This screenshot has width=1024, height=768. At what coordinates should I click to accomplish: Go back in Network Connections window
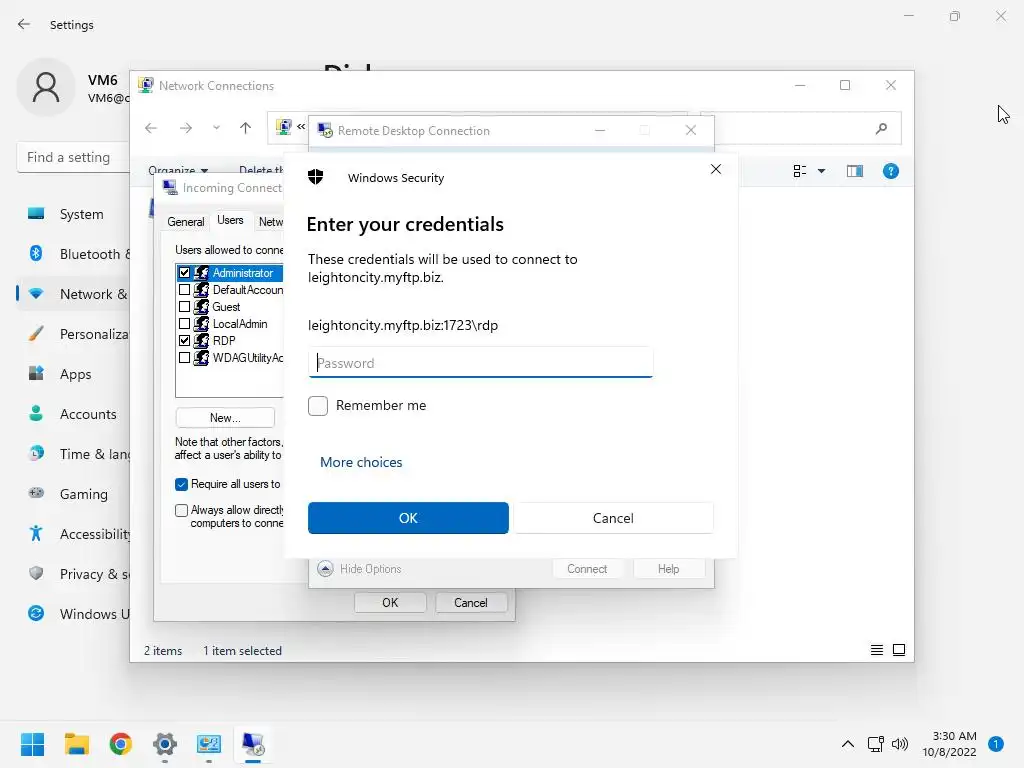click(151, 128)
